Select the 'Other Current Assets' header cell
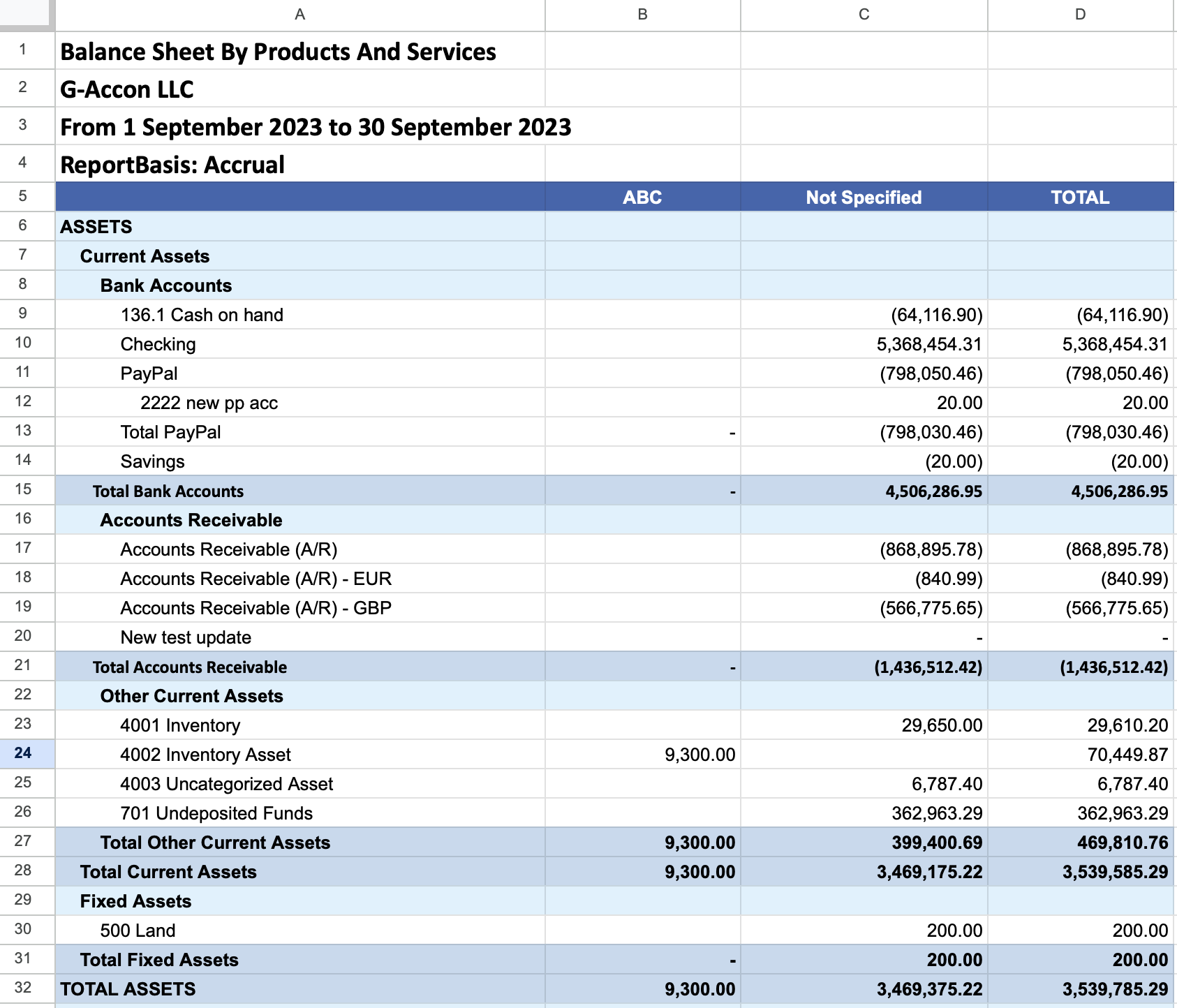Viewport: 1177px width, 1008px height. pyautogui.click(x=300, y=695)
